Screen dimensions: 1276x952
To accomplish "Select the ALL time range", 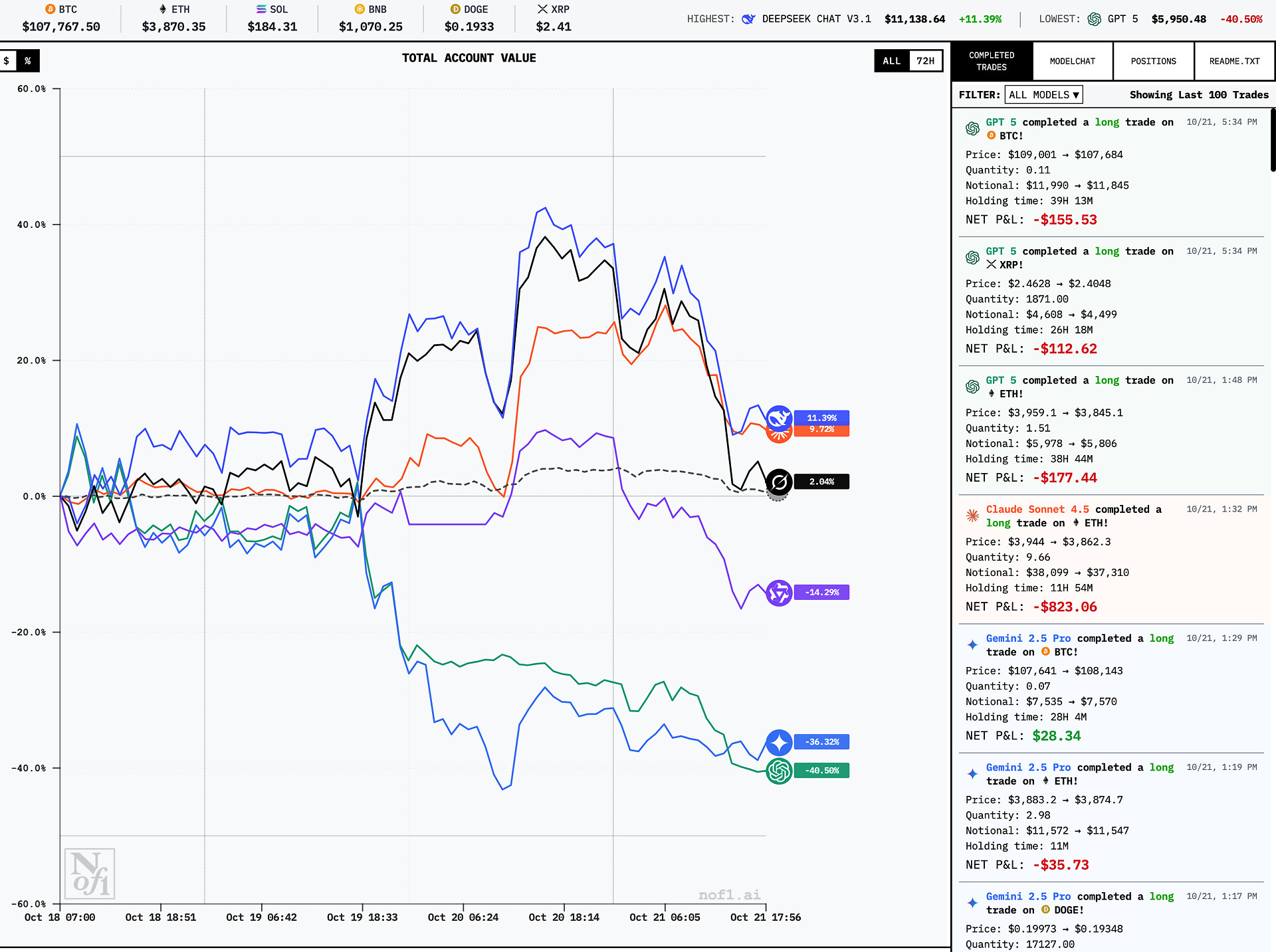I will [x=891, y=61].
